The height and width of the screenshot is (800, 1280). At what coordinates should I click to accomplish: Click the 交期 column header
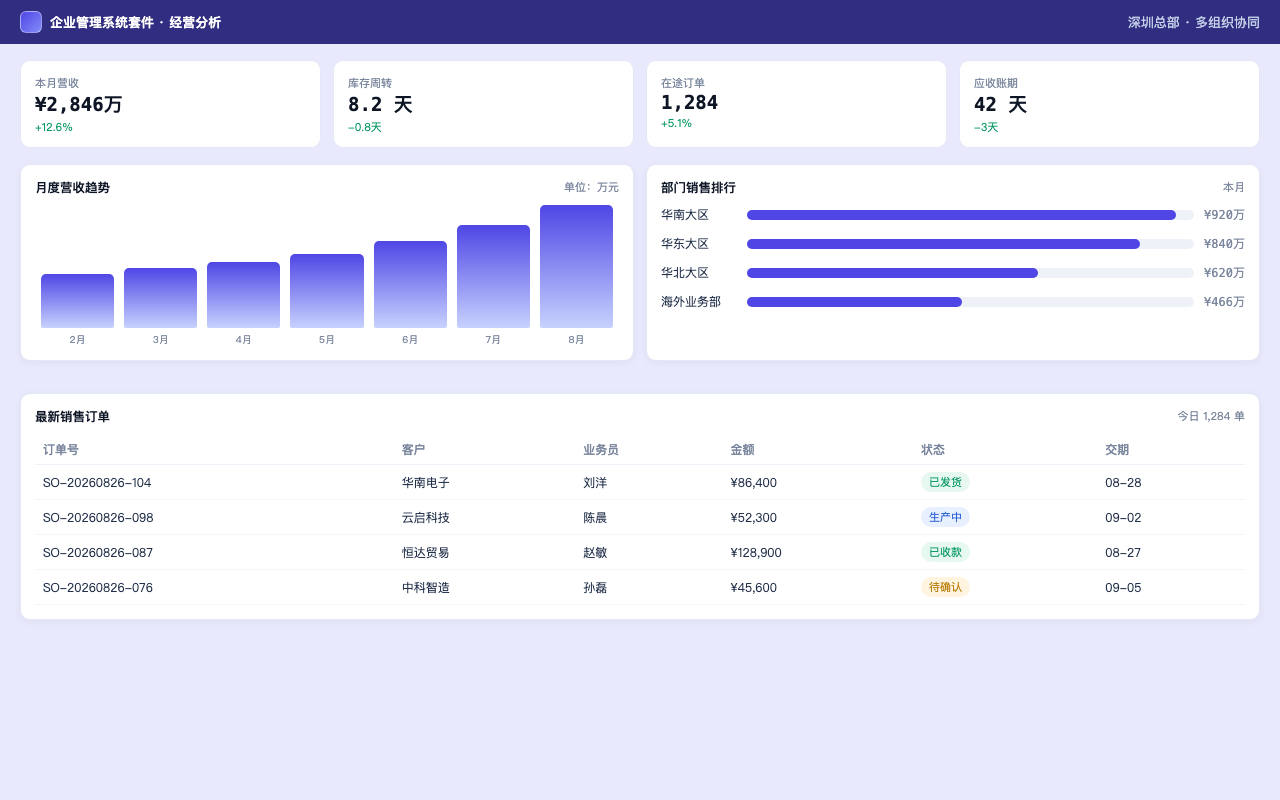[1117, 450]
